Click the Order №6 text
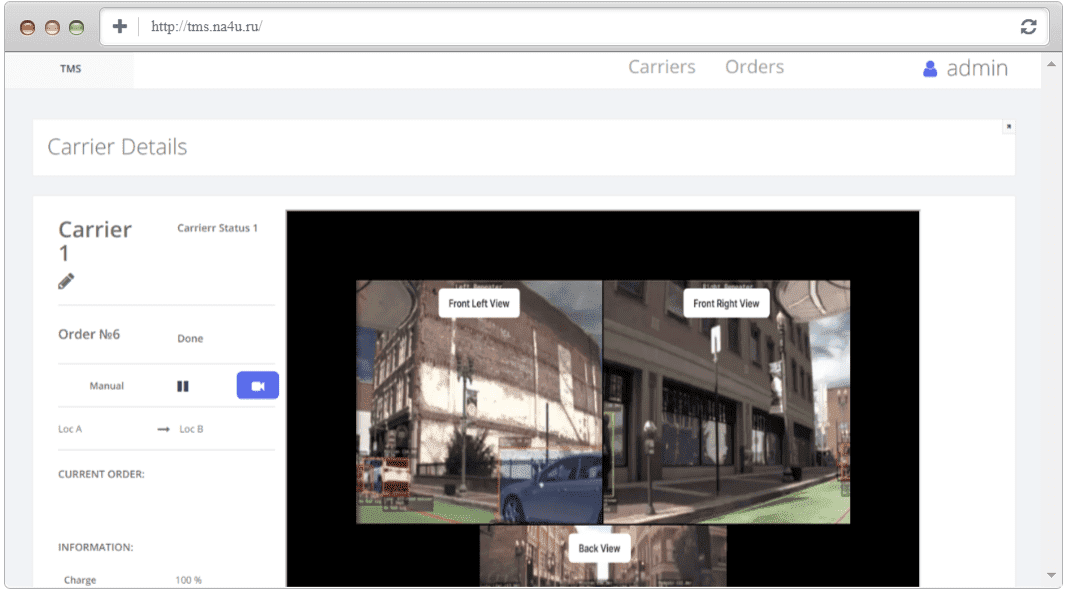This screenshot has width=1066, height=594. coord(89,334)
